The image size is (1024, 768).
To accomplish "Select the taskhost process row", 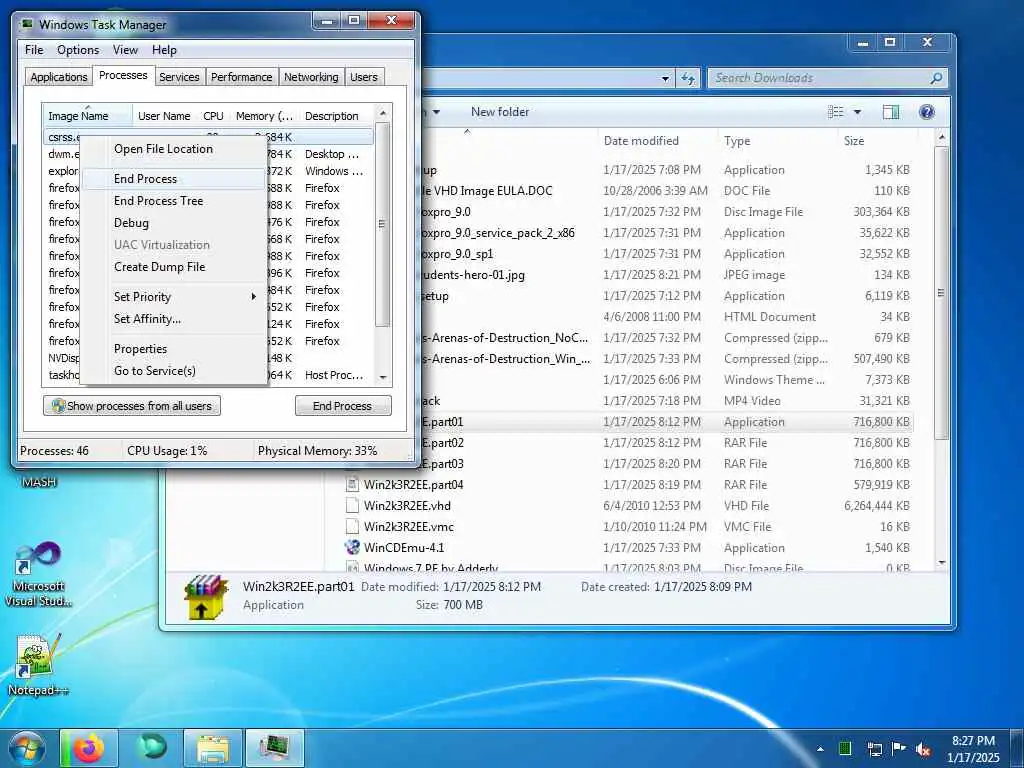I will coord(209,375).
